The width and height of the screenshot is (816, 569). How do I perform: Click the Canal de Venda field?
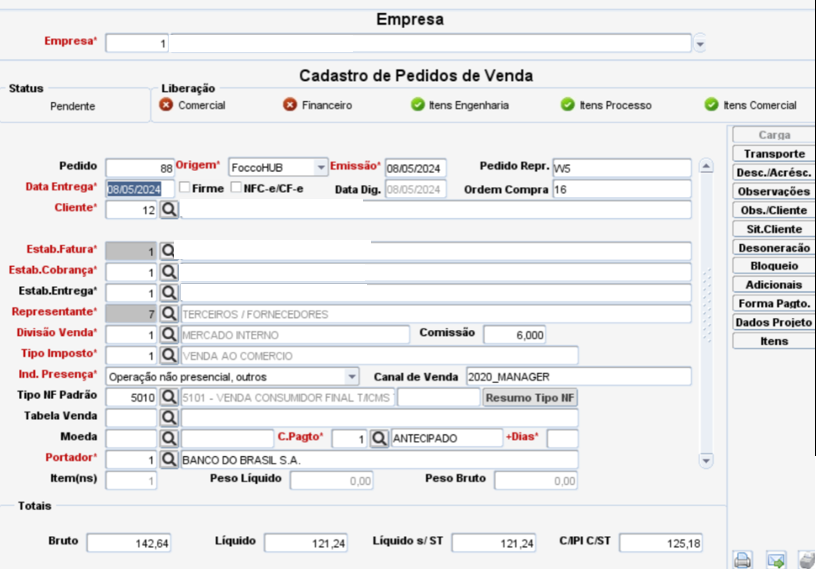(x=579, y=376)
